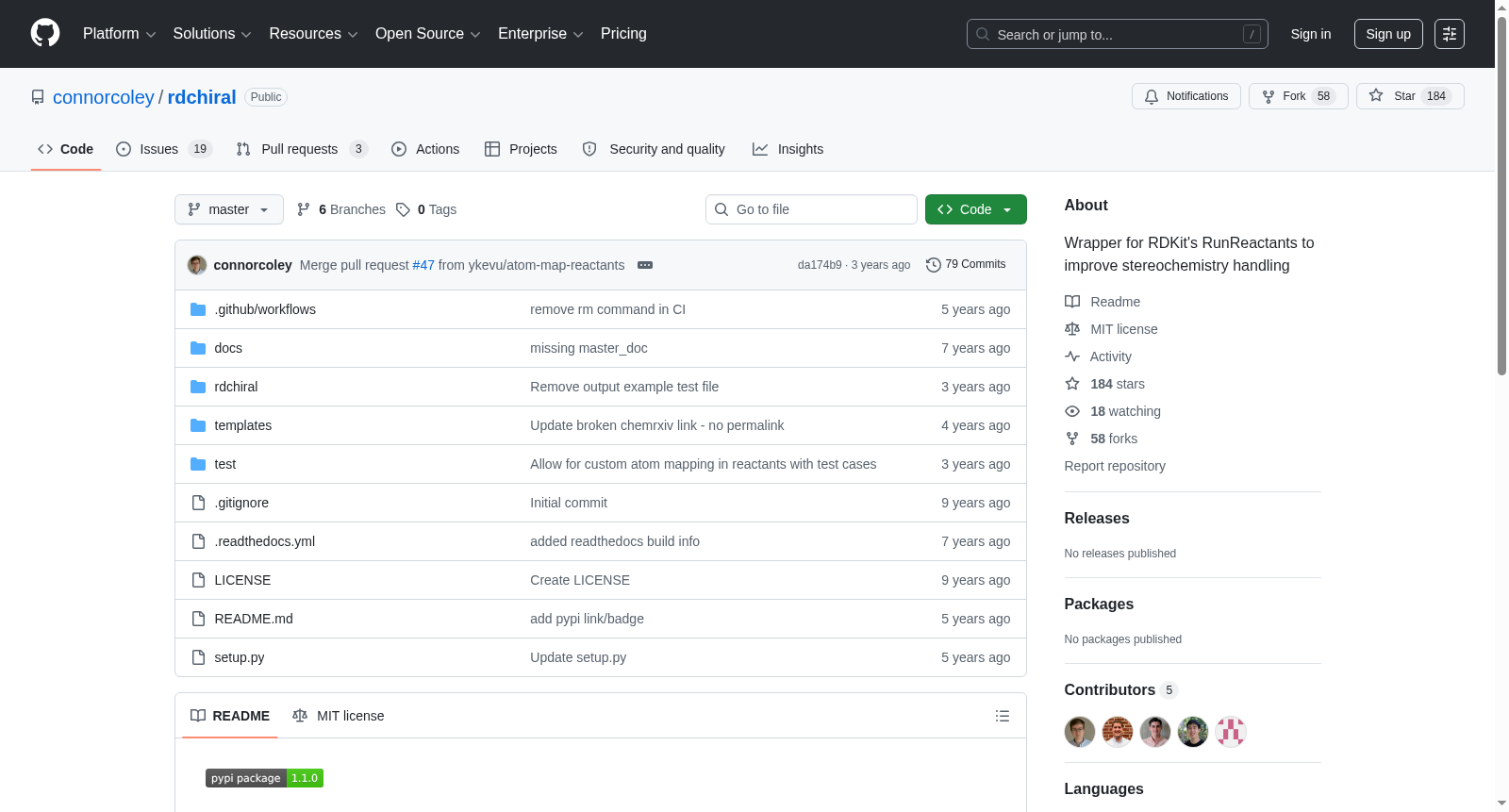Fork the repository with the Fork button

click(1299, 96)
